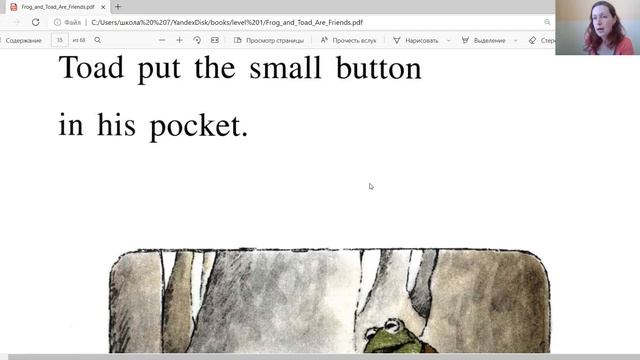
Task: Click the webcam video overlay
Action: (598, 27)
